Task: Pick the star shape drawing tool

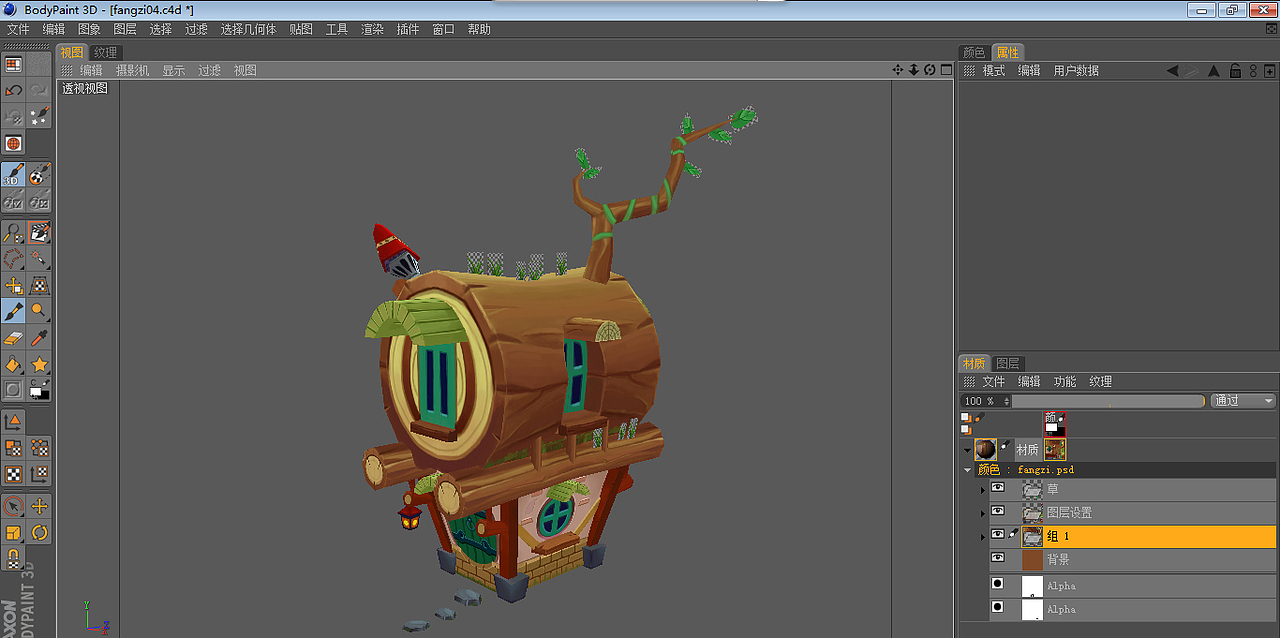Action: click(39, 363)
